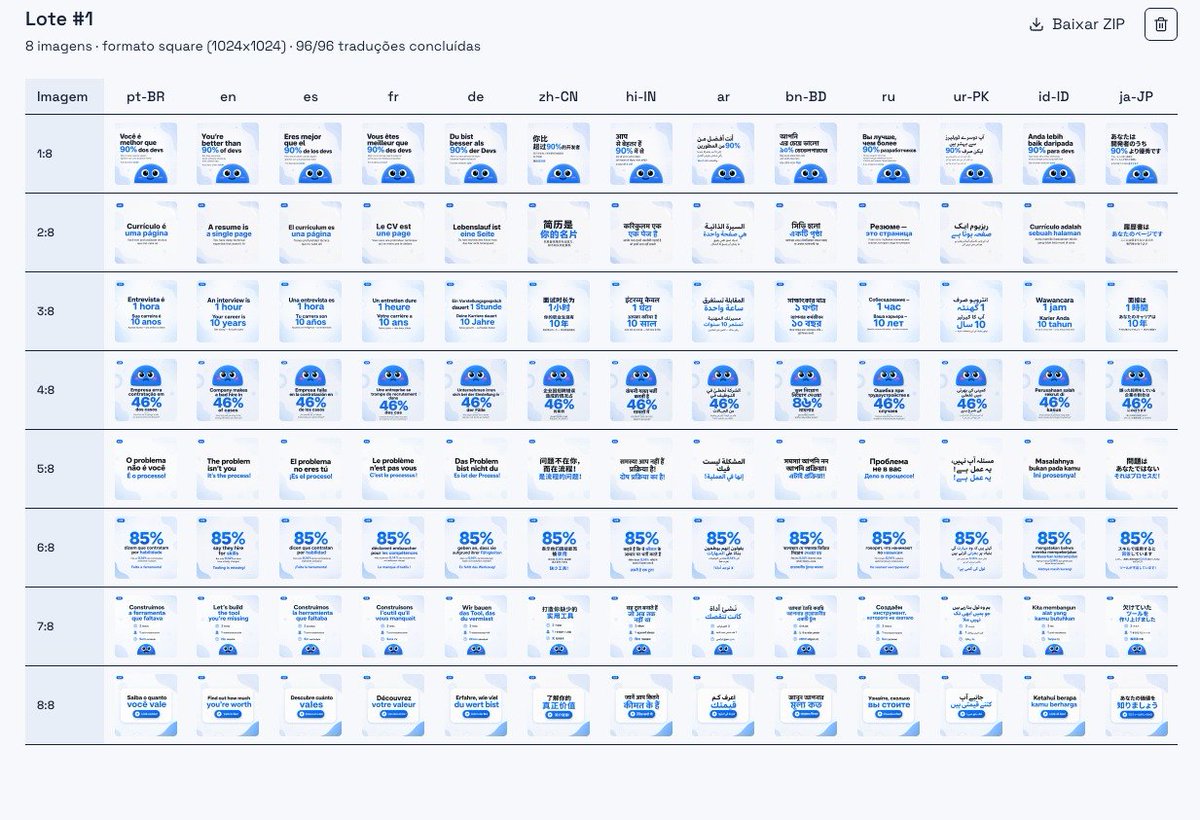
Task: Open the ar thumbnail in row 2:8
Action: point(724,232)
